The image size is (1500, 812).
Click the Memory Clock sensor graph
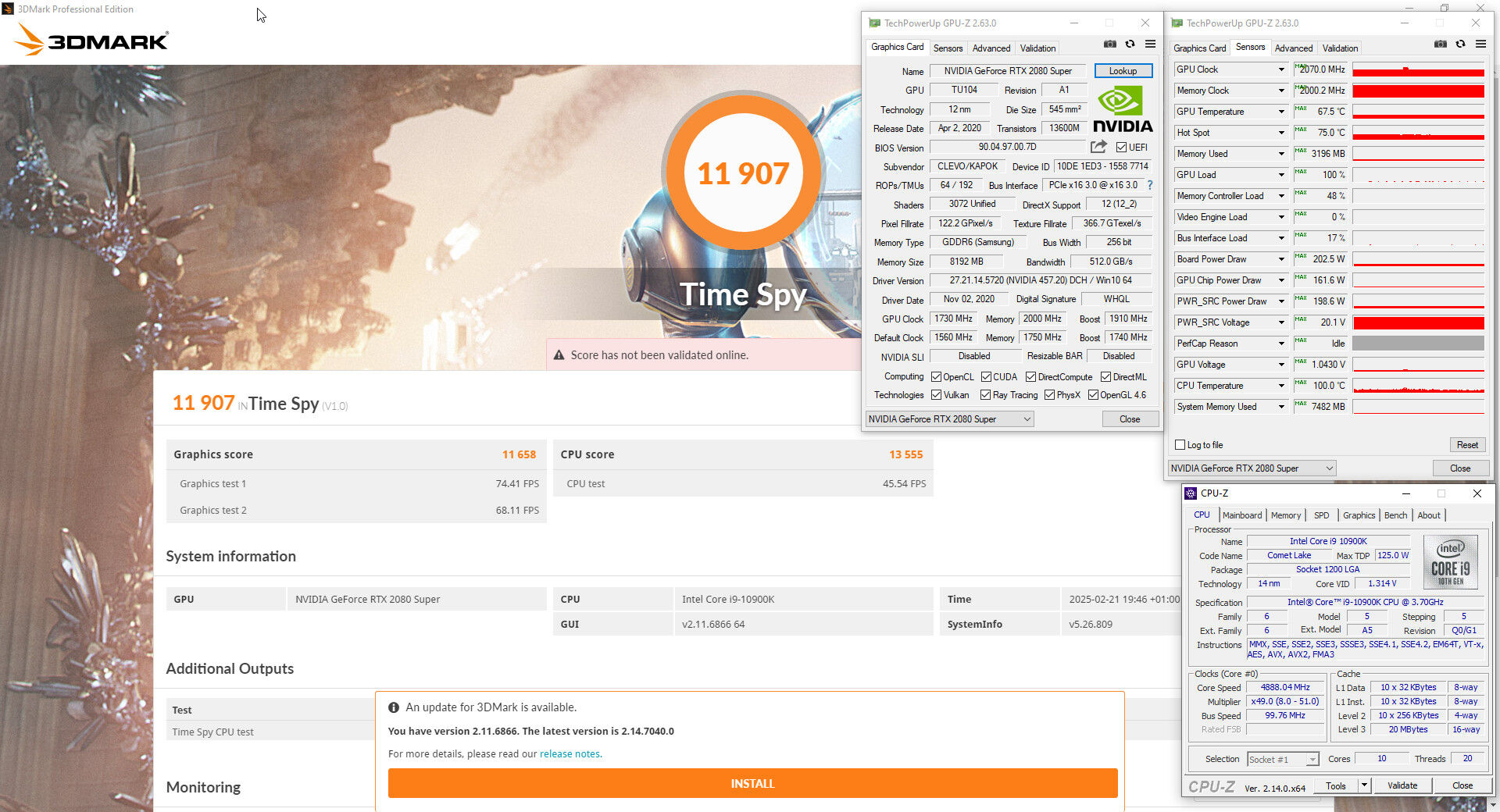tap(1418, 91)
